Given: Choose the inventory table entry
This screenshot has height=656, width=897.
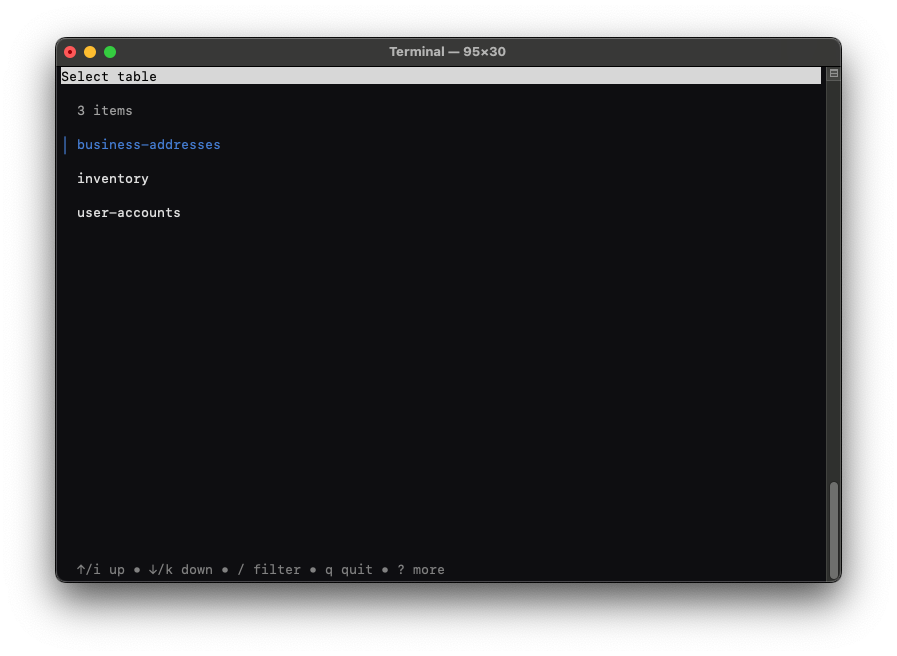Looking at the screenshot, I should [x=113, y=179].
